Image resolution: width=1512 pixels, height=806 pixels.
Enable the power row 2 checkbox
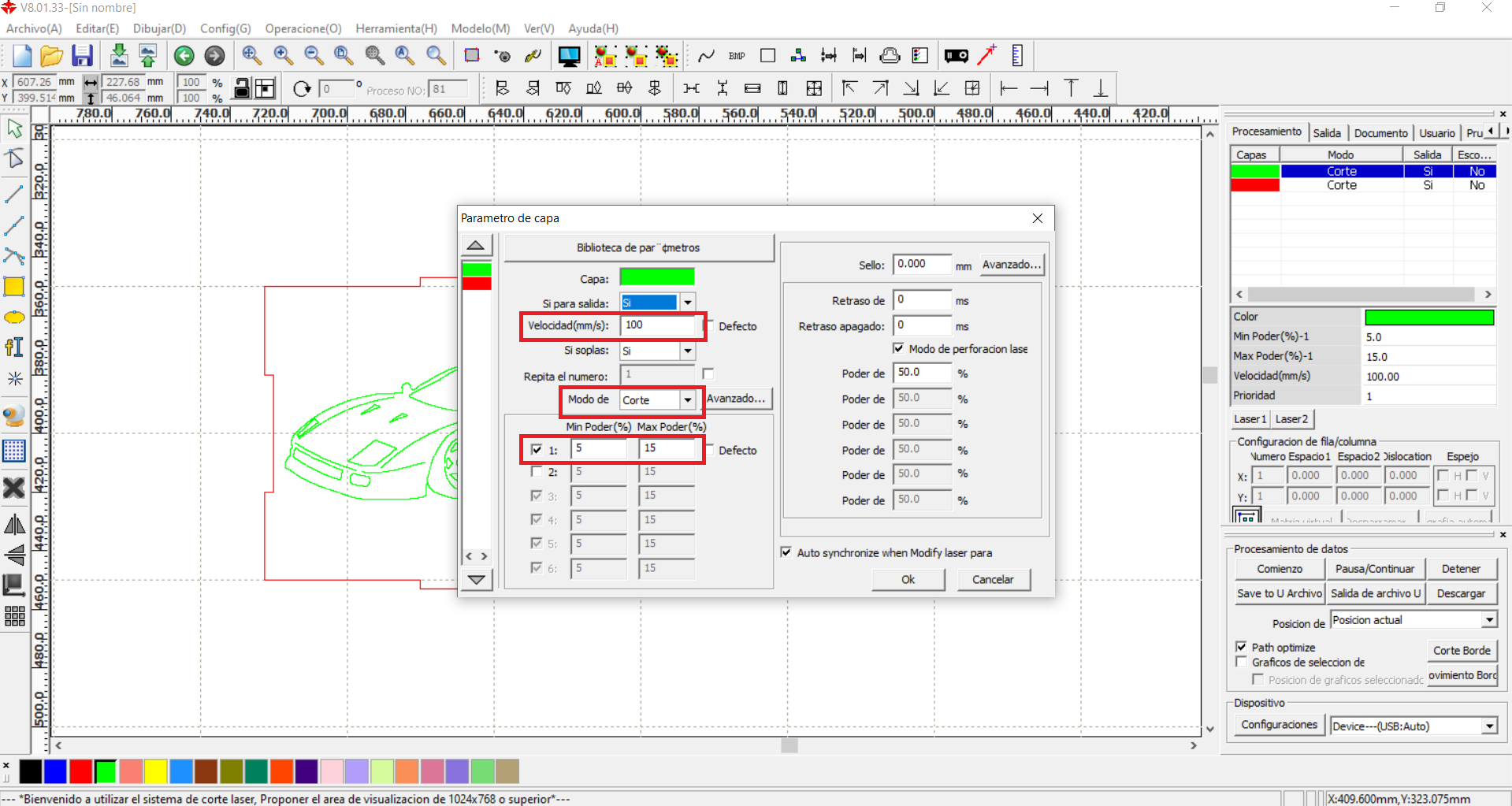(x=537, y=472)
